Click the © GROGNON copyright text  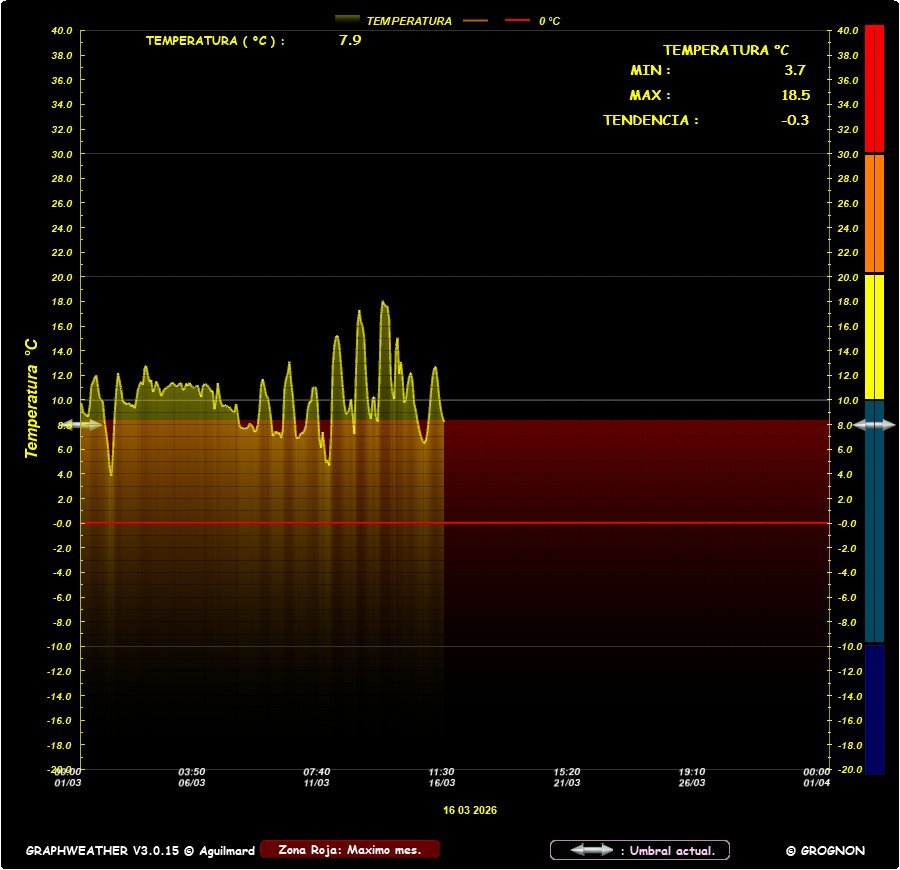click(x=825, y=851)
